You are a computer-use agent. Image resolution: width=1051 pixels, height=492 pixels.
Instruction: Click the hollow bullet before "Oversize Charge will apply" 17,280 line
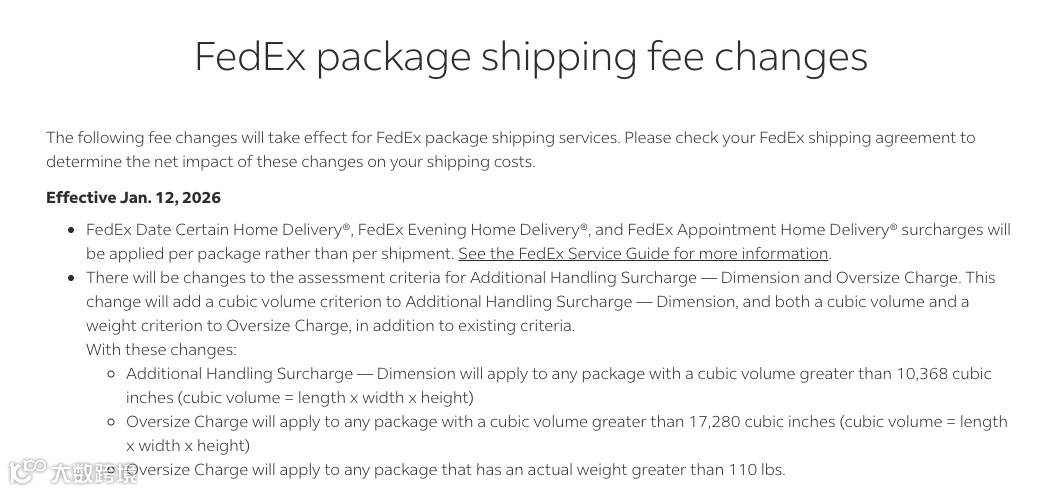click(112, 423)
